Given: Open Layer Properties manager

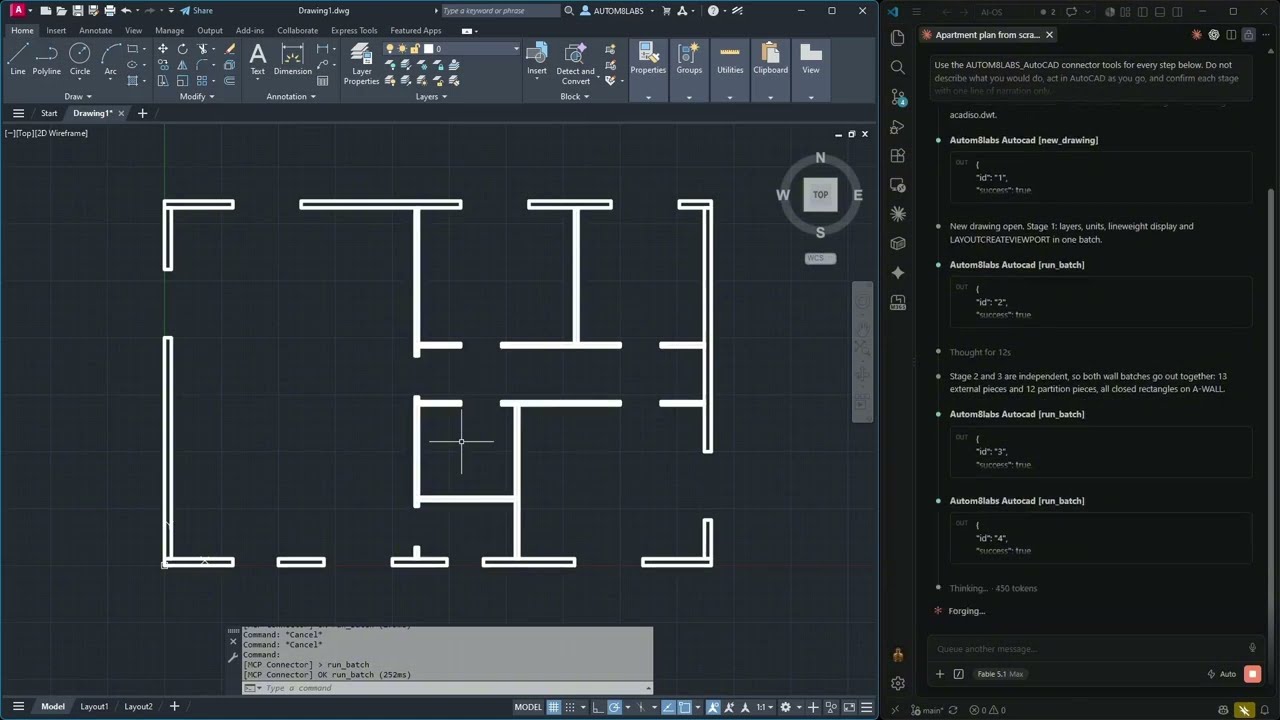Looking at the screenshot, I should pos(361,64).
